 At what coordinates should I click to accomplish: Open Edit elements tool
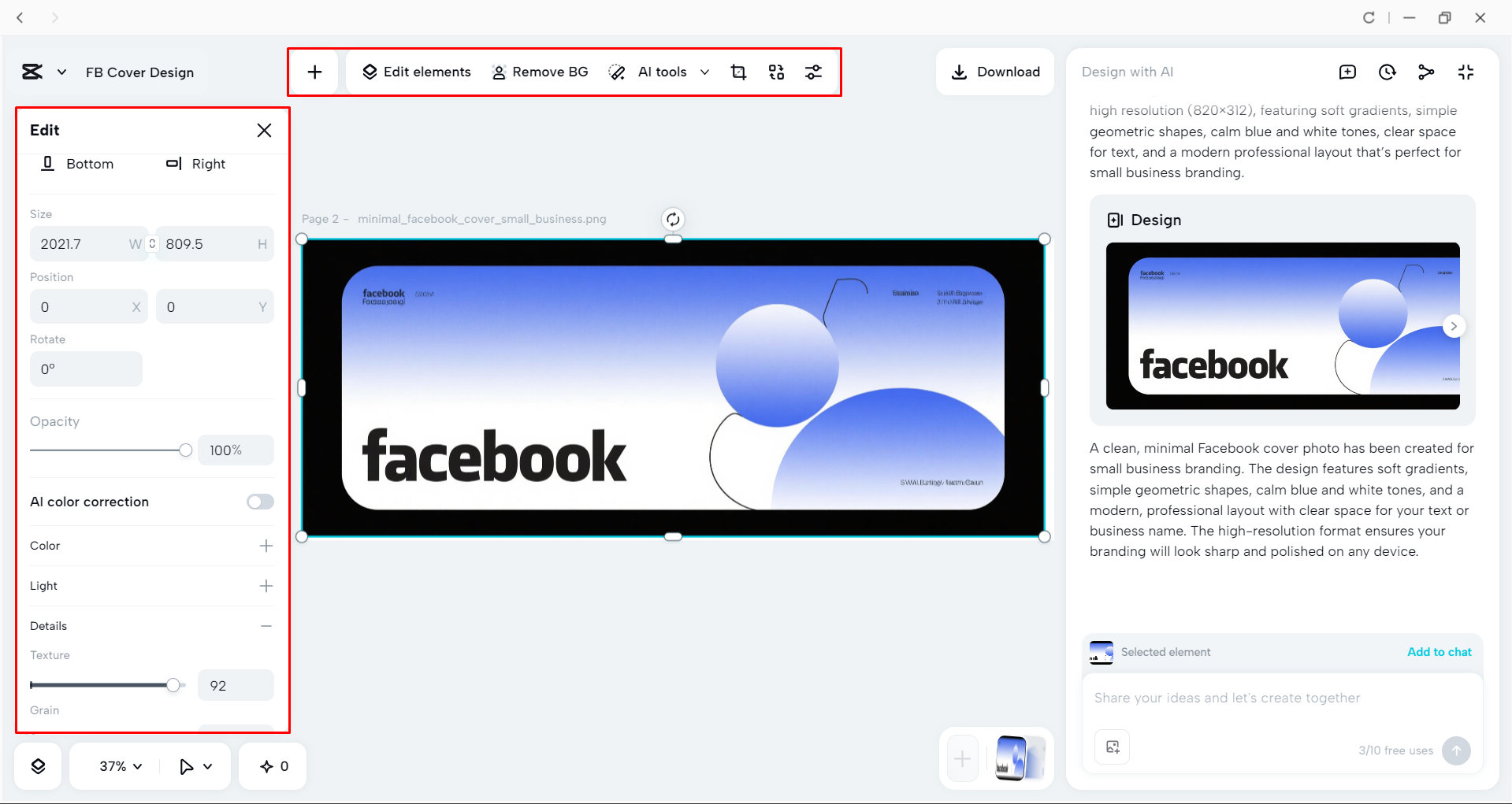(x=416, y=72)
